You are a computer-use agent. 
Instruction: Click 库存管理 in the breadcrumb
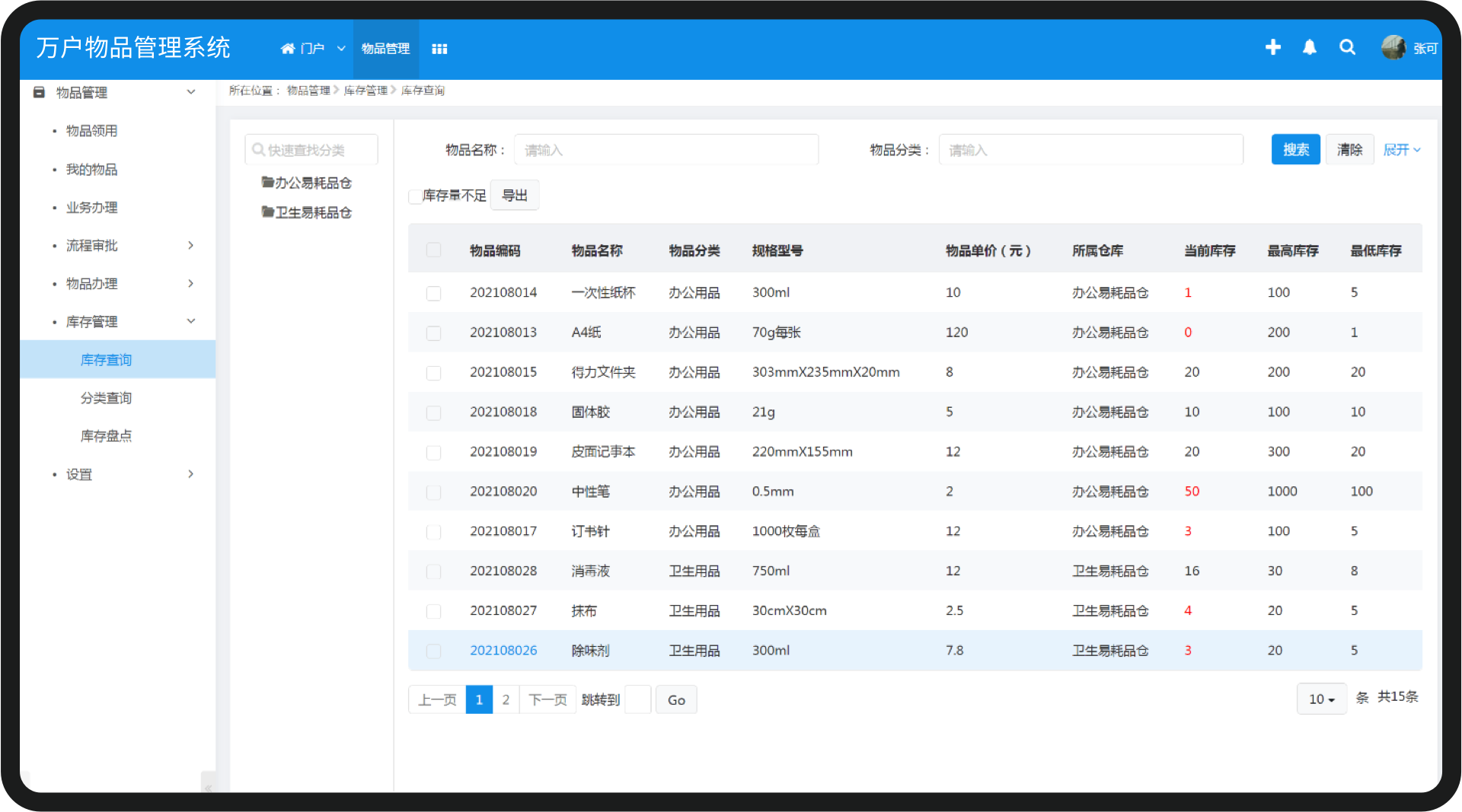pyautogui.click(x=365, y=91)
